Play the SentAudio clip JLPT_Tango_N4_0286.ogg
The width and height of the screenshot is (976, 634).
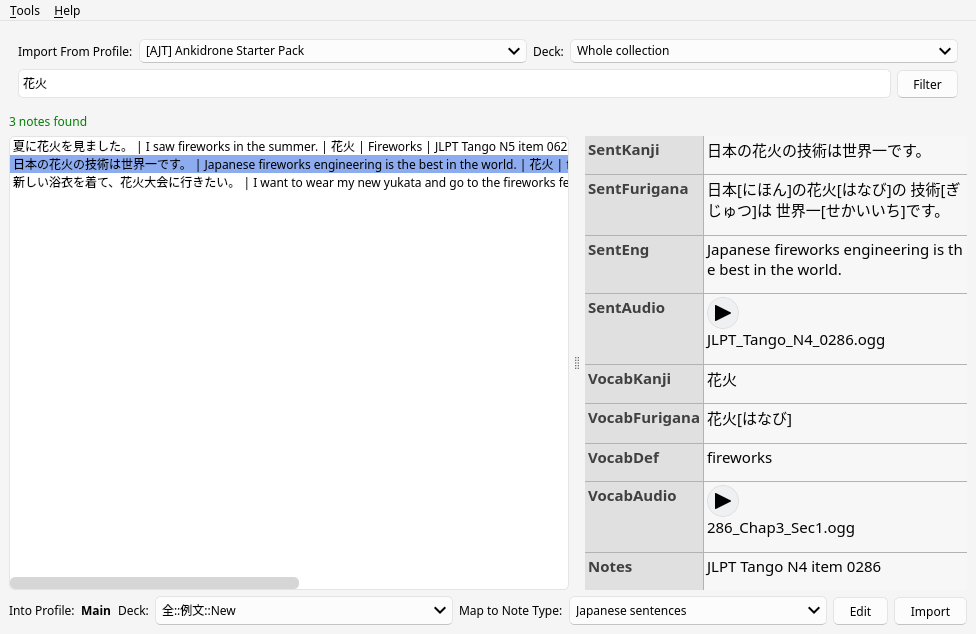[x=722, y=313]
